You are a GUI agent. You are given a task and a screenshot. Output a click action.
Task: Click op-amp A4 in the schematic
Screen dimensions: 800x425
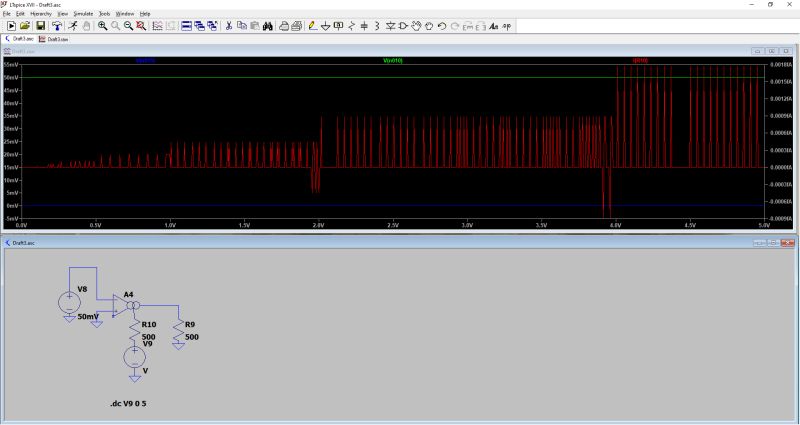124,306
